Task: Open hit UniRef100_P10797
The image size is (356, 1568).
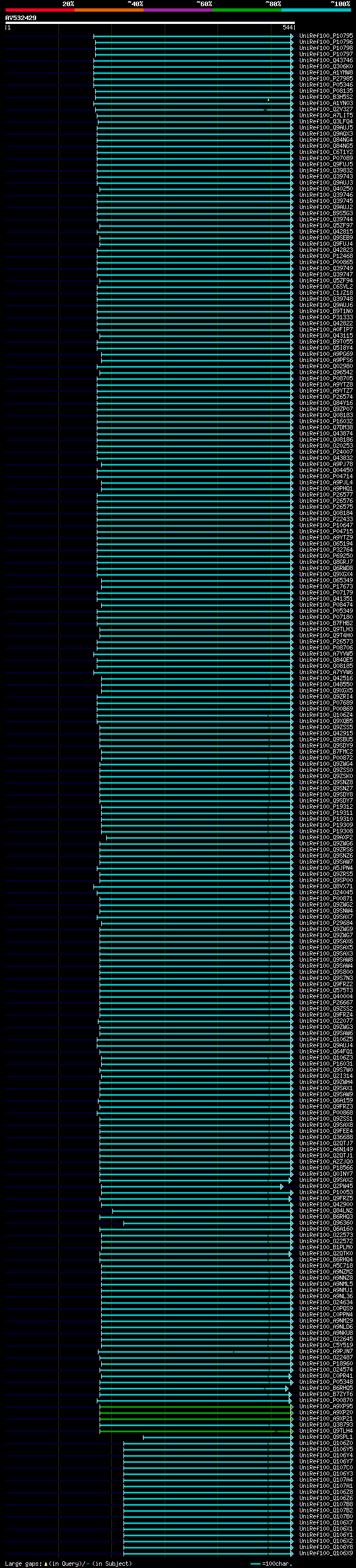Action: pos(326,54)
